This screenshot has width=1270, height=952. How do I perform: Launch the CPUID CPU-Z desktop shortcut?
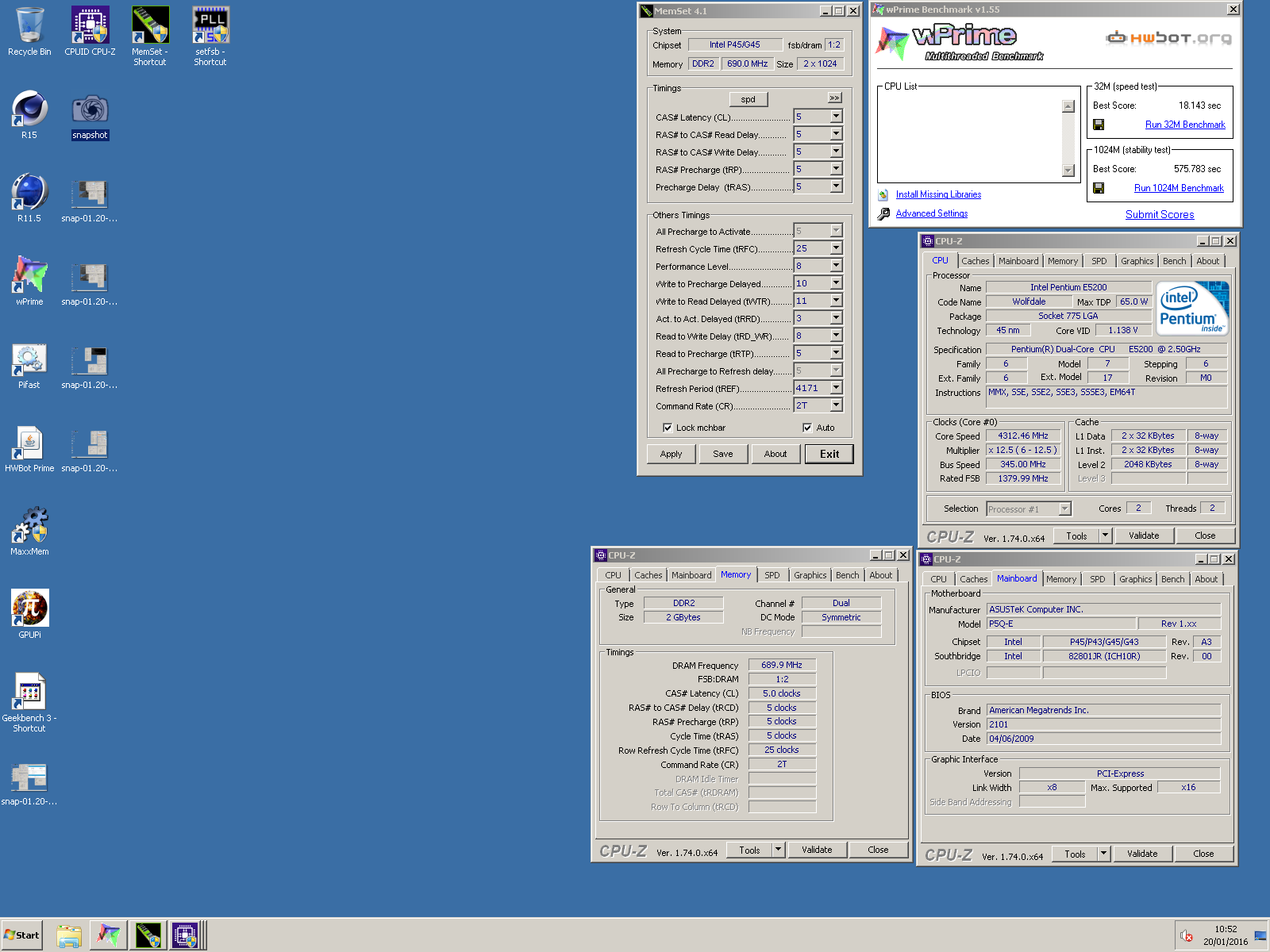pos(90,32)
